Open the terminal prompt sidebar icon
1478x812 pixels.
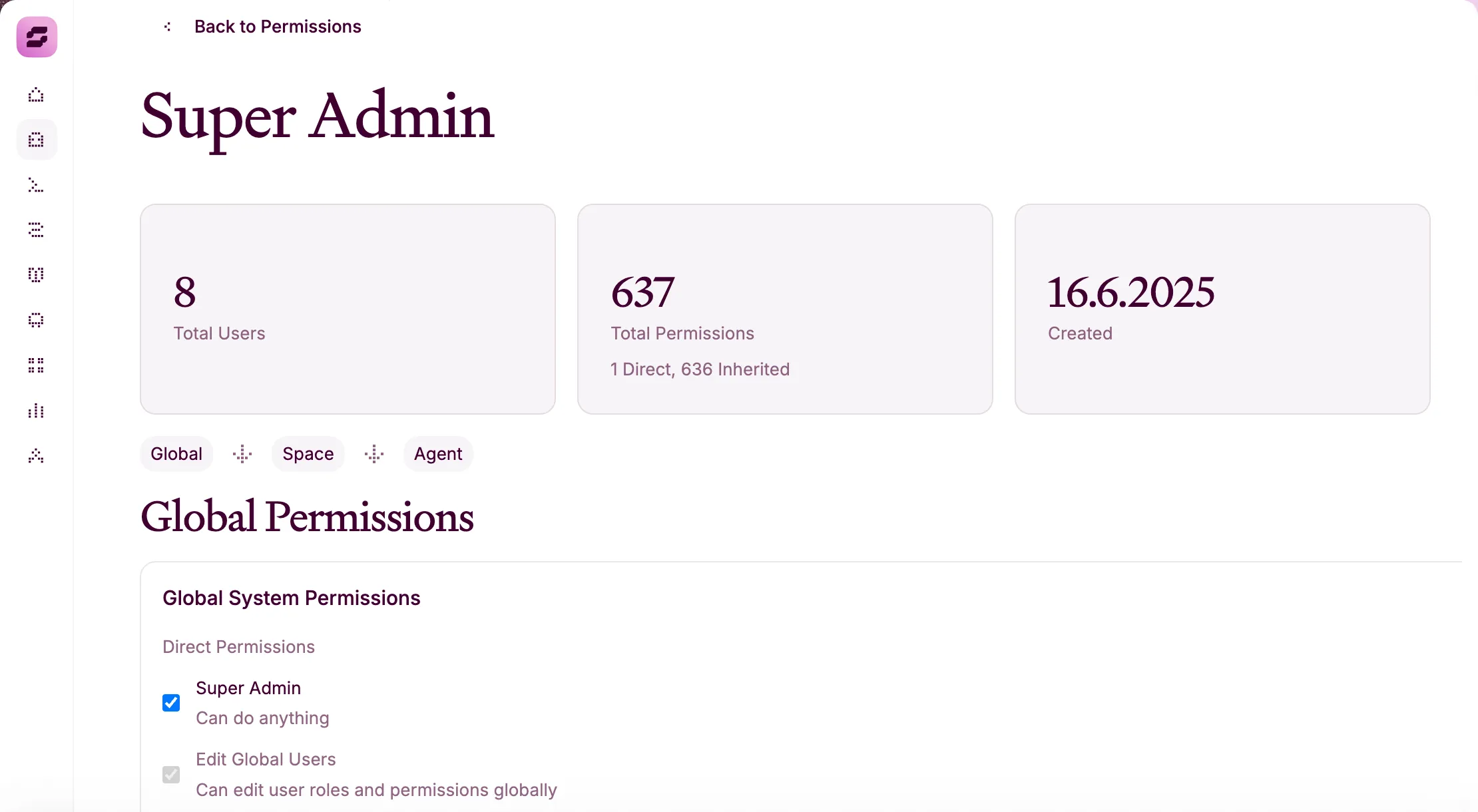(36, 185)
